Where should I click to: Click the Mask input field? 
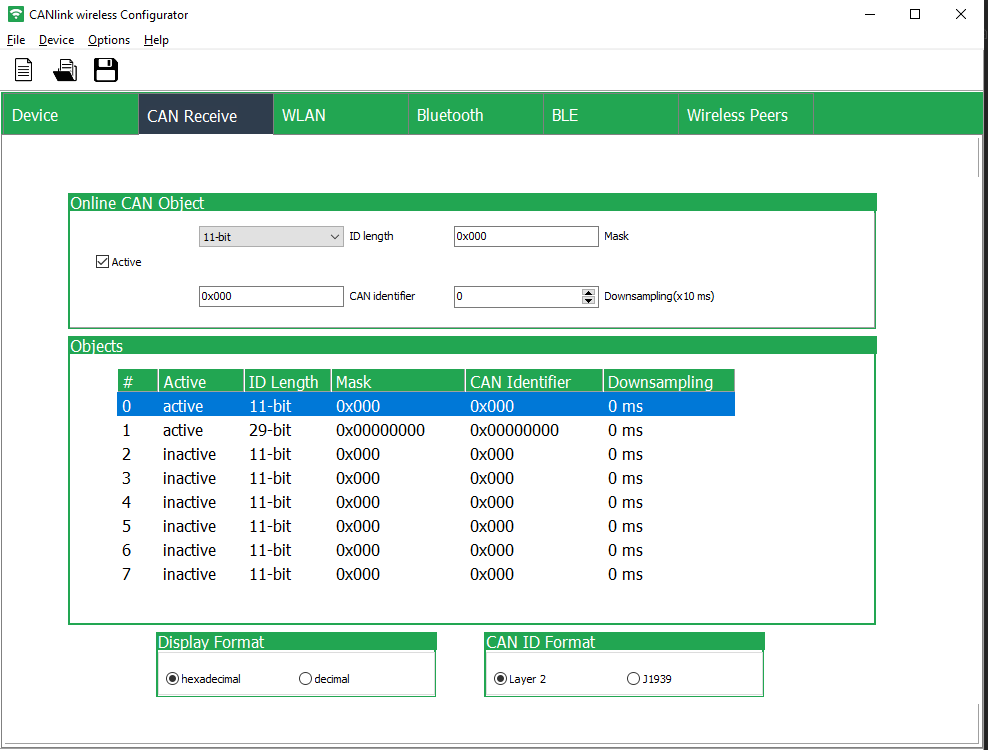click(x=526, y=237)
